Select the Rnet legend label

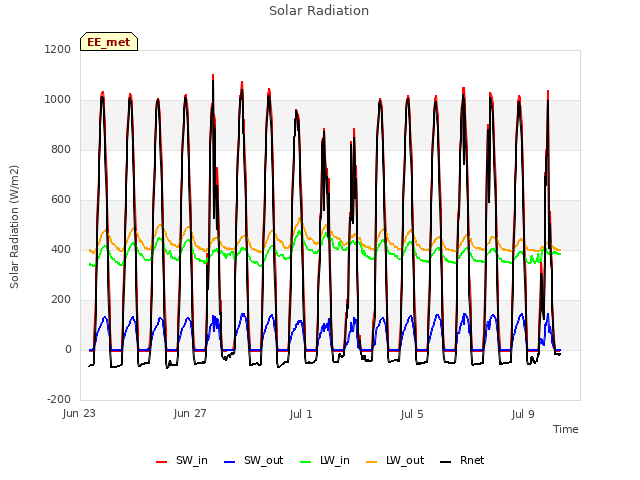pyautogui.click(x=472, y=460)
